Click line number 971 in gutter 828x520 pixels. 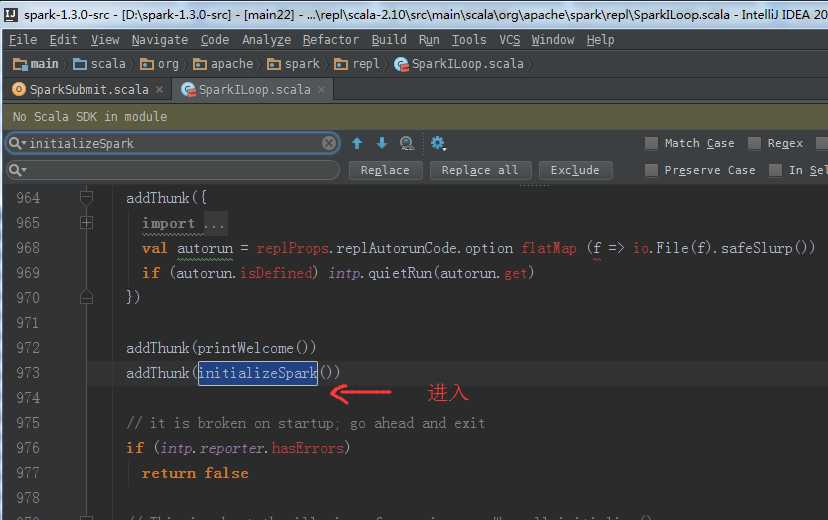pos(27,323)
